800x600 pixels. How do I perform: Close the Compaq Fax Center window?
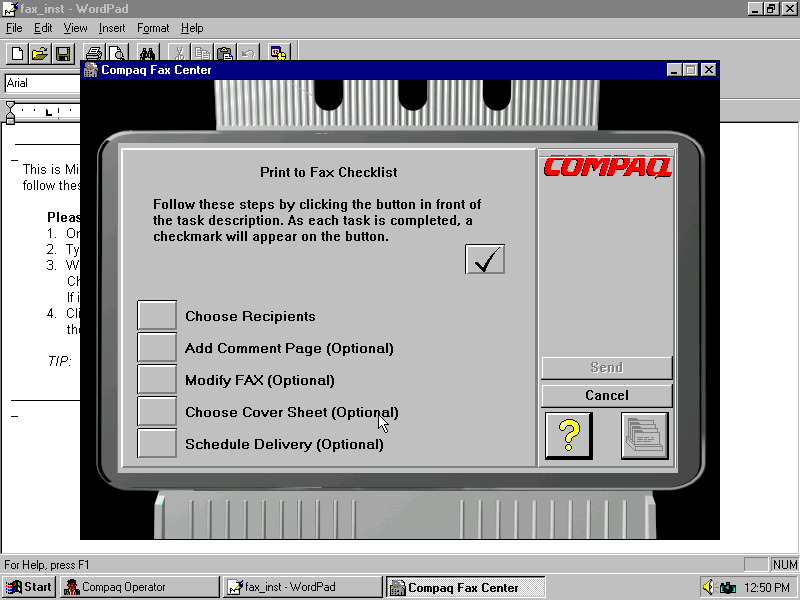(x=709, y=70)
